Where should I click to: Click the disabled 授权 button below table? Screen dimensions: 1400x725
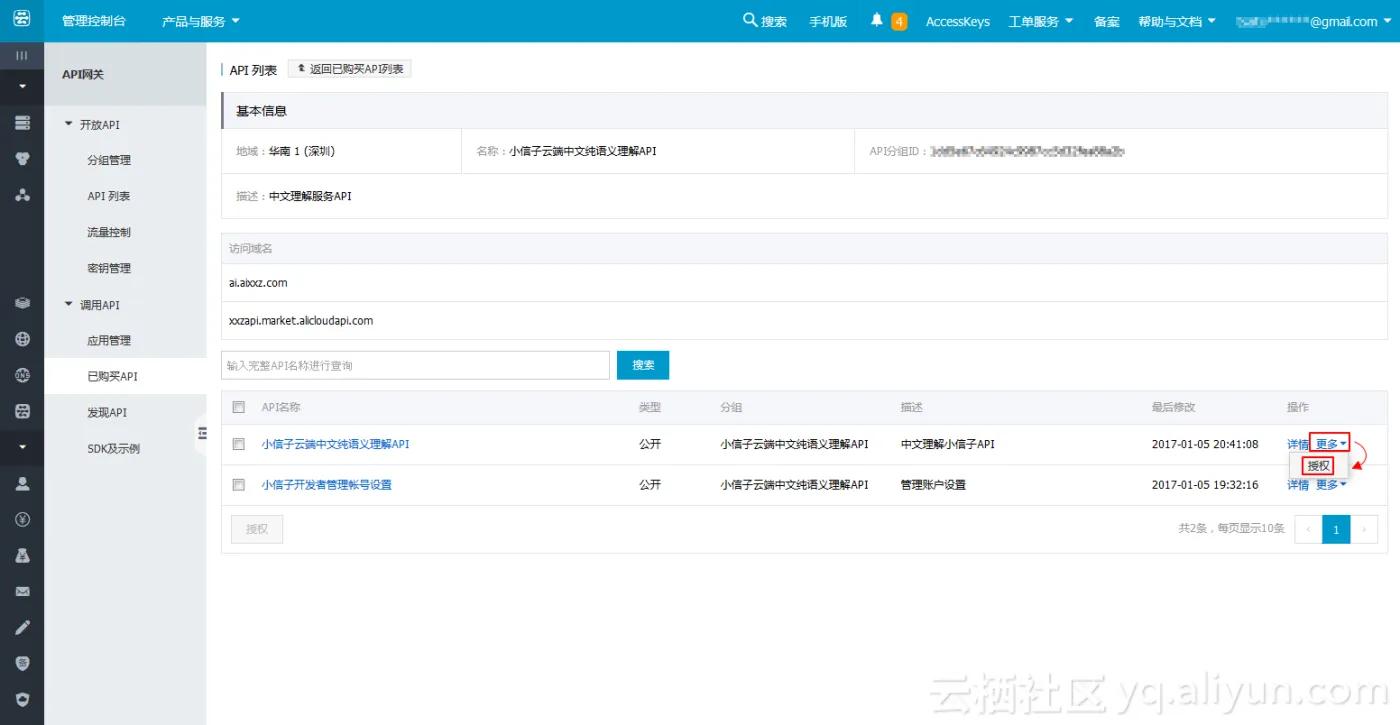pyautogui.click(x=257, y=529)
